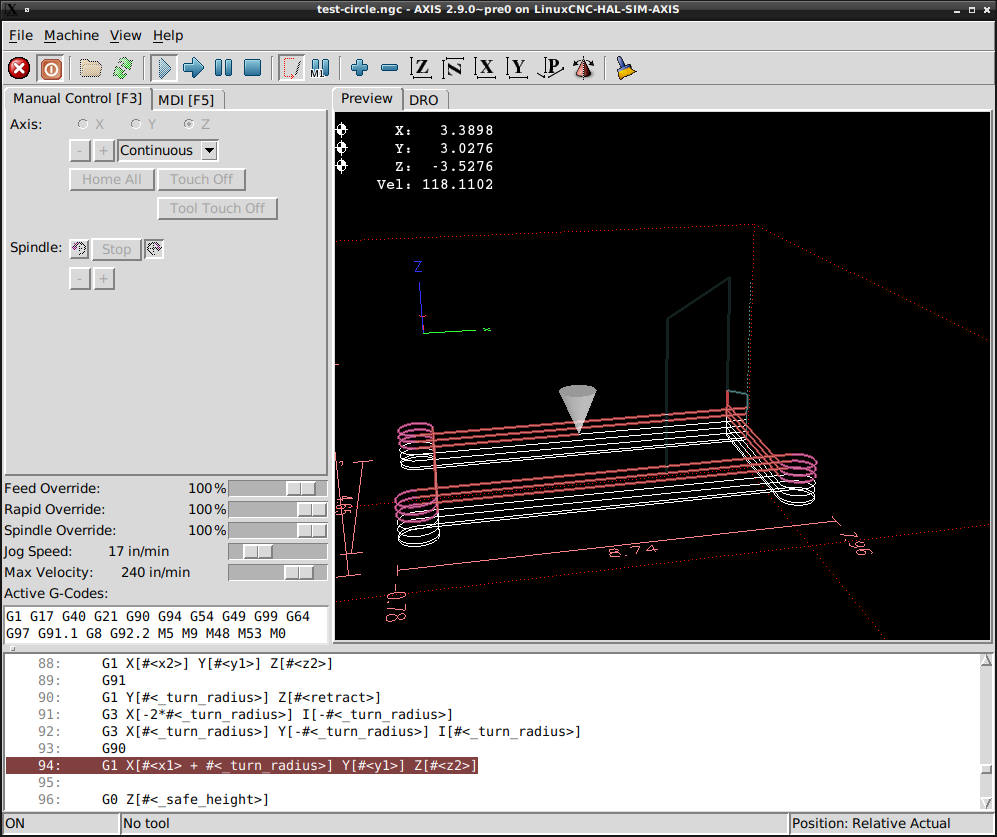Pause program execution
This screenshot has width=997, height=837.
[223, 68]
